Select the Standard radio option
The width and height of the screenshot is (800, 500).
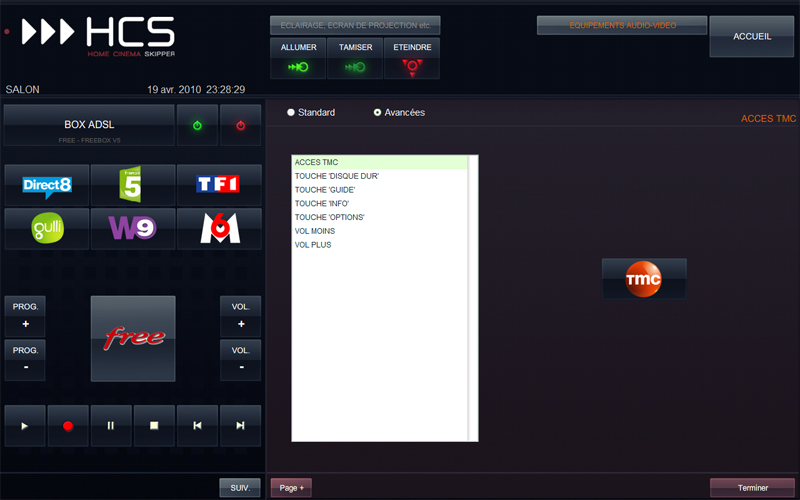tap(311, 112)
